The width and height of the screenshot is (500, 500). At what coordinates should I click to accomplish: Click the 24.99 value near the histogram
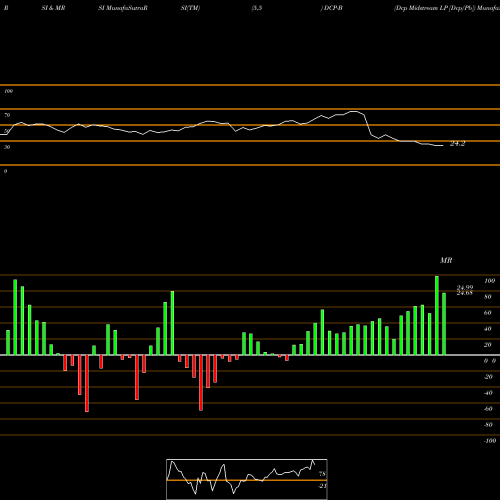pos(465,287)
